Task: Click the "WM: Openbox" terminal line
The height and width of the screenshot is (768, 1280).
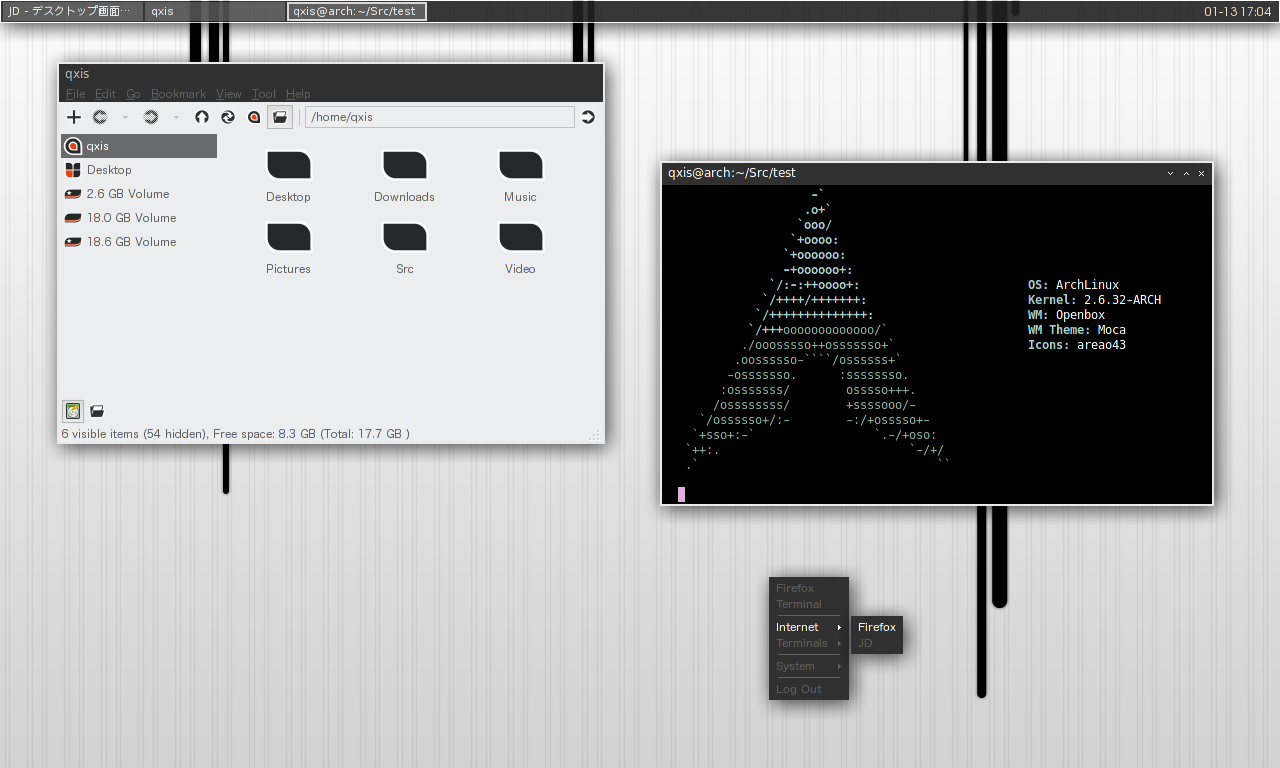Action: coord(1066,315)
